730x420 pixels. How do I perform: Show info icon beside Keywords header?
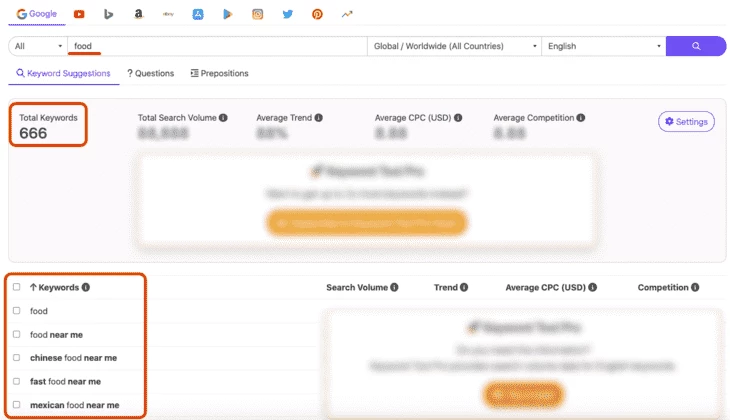click(x=86, y=287)
